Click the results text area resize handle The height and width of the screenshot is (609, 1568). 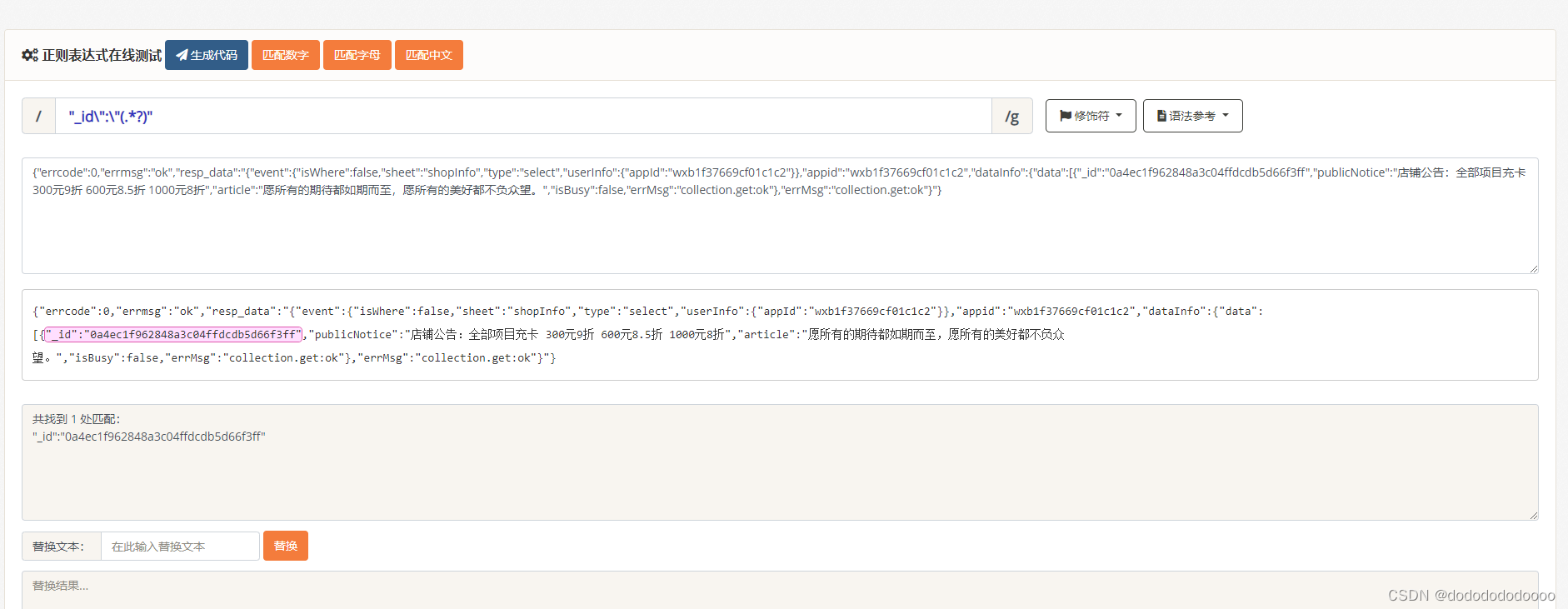pos(1534,516)
